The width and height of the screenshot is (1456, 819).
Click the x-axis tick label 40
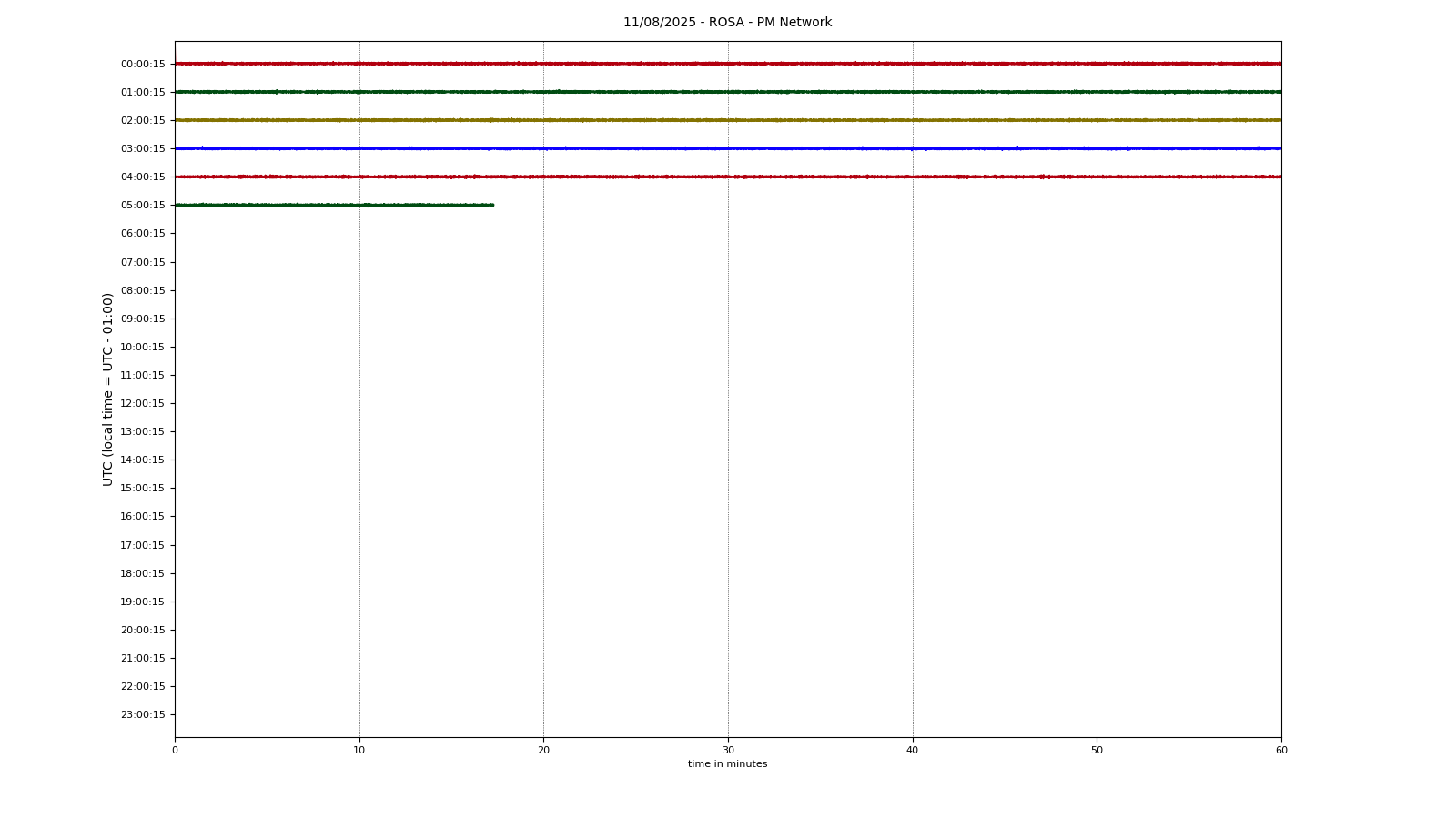(913, 751)
